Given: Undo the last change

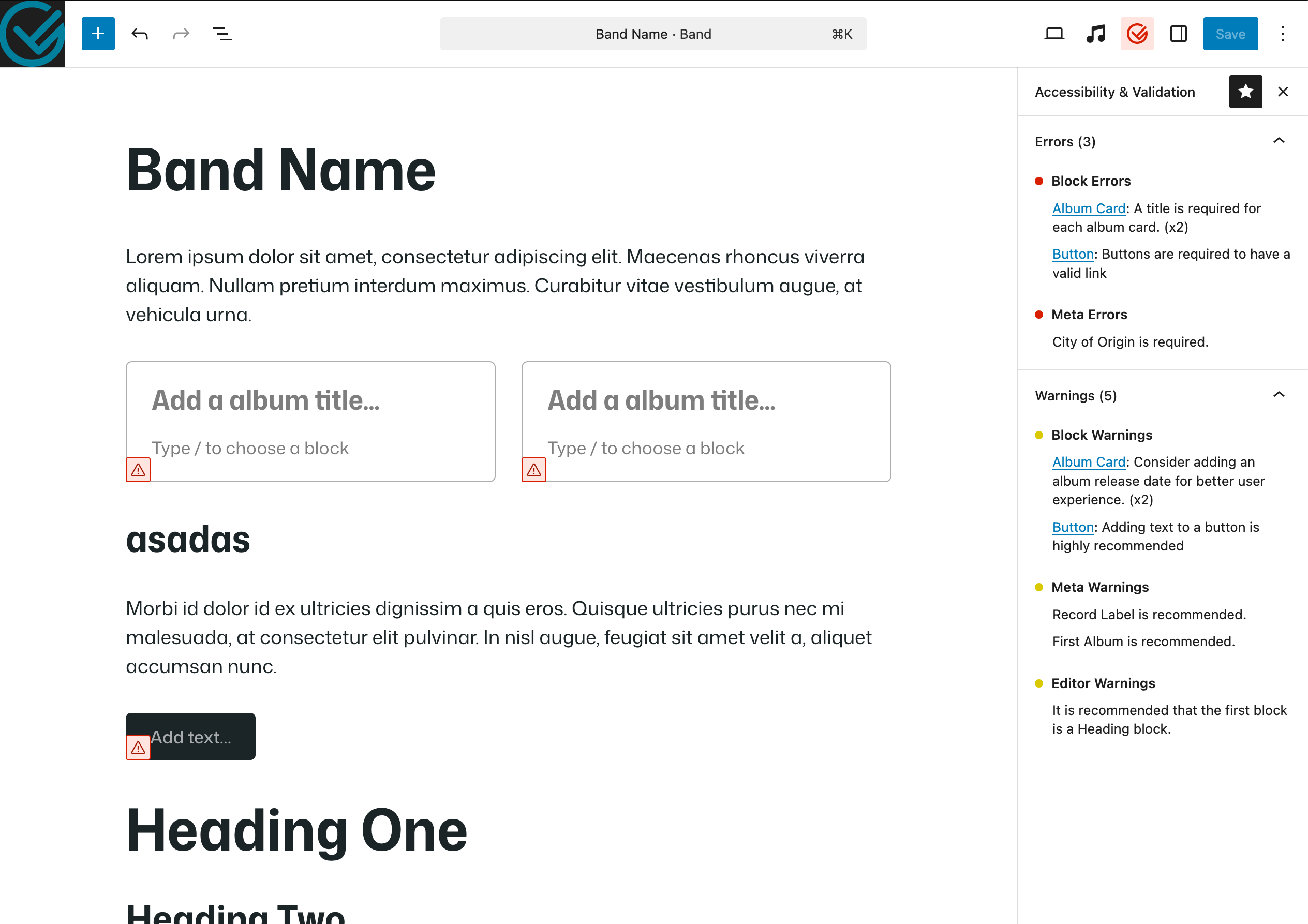Looking at the screenshot, I should click(140, 34).
